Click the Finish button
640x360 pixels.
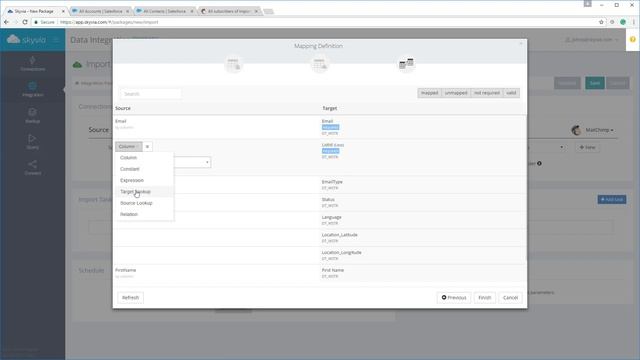(484, 298)
